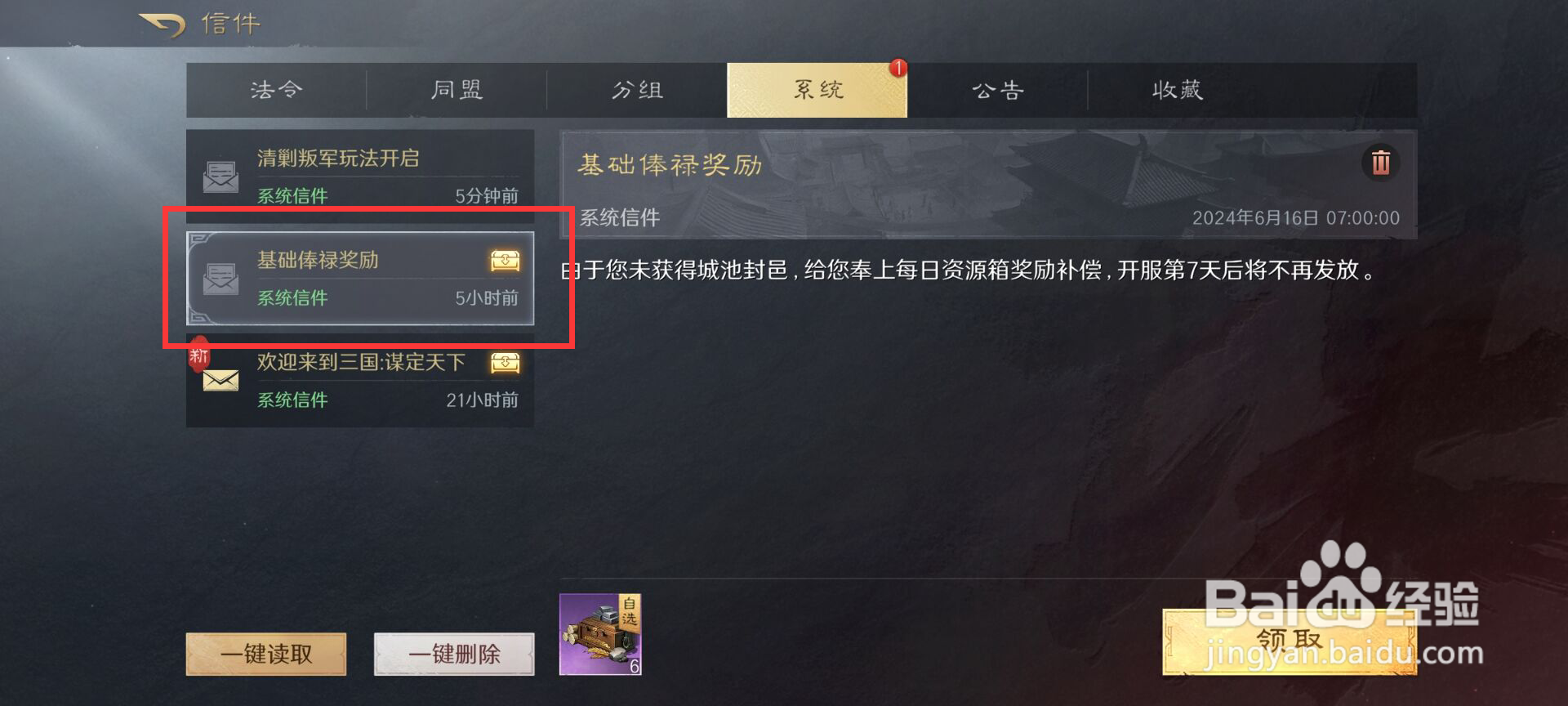
Task: Click the 一键删除 button
Action: pos(454,654)
